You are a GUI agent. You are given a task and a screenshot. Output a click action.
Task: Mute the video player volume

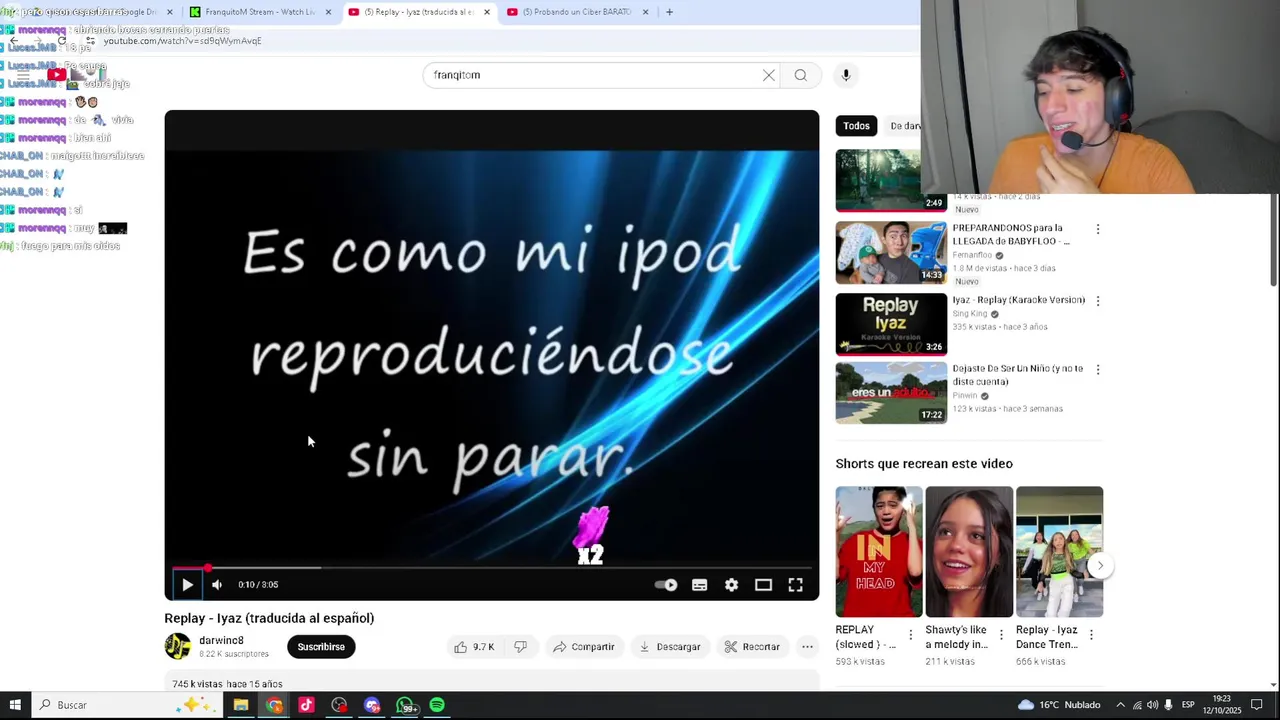[x=217, y=585]
